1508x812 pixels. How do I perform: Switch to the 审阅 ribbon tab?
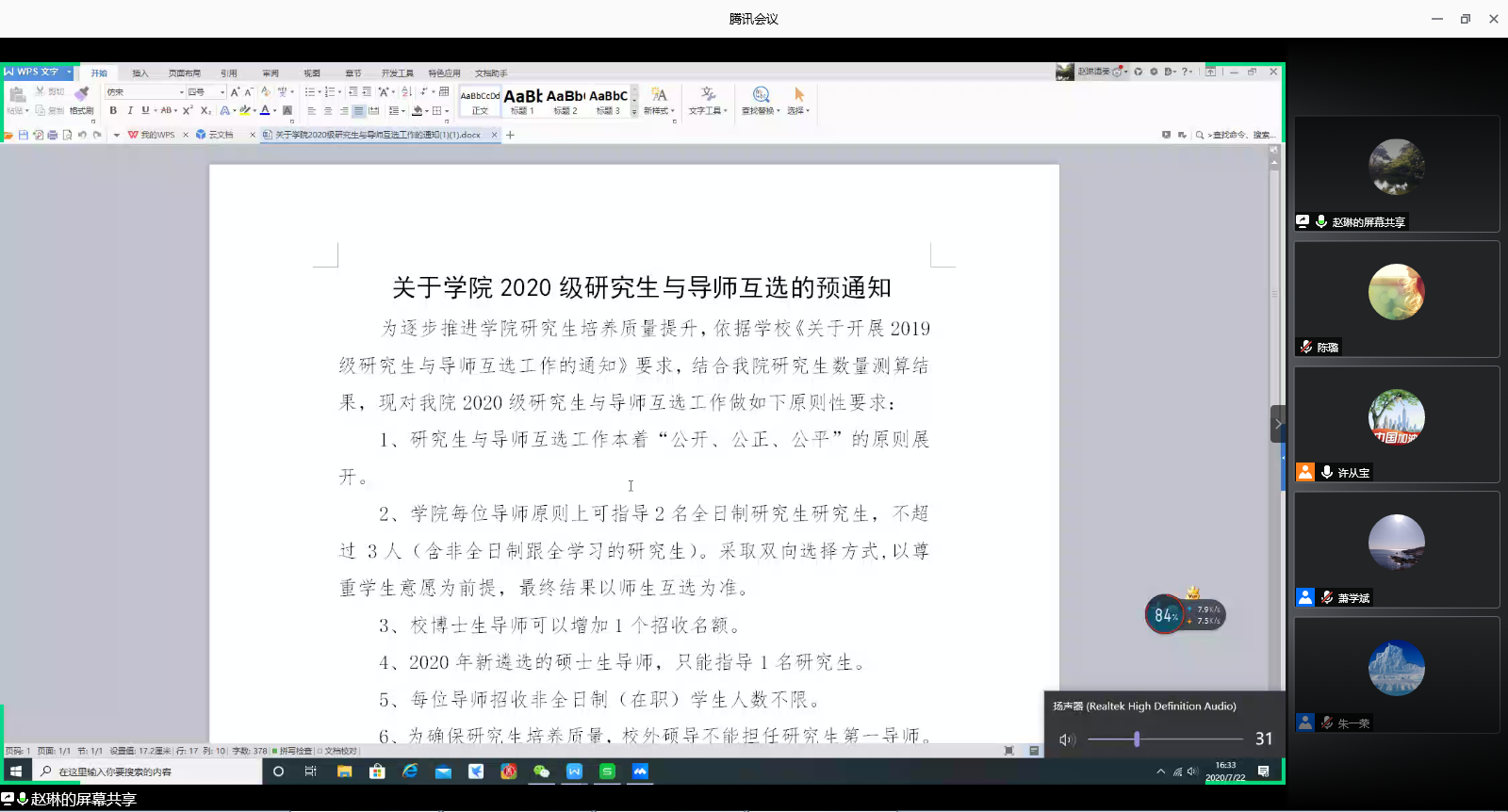pyautogui.click(x=270, y=73)
